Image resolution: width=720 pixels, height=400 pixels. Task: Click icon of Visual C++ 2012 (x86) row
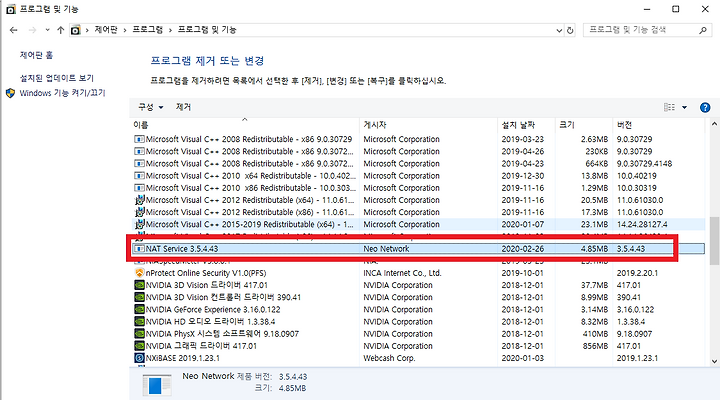point(139,212)
